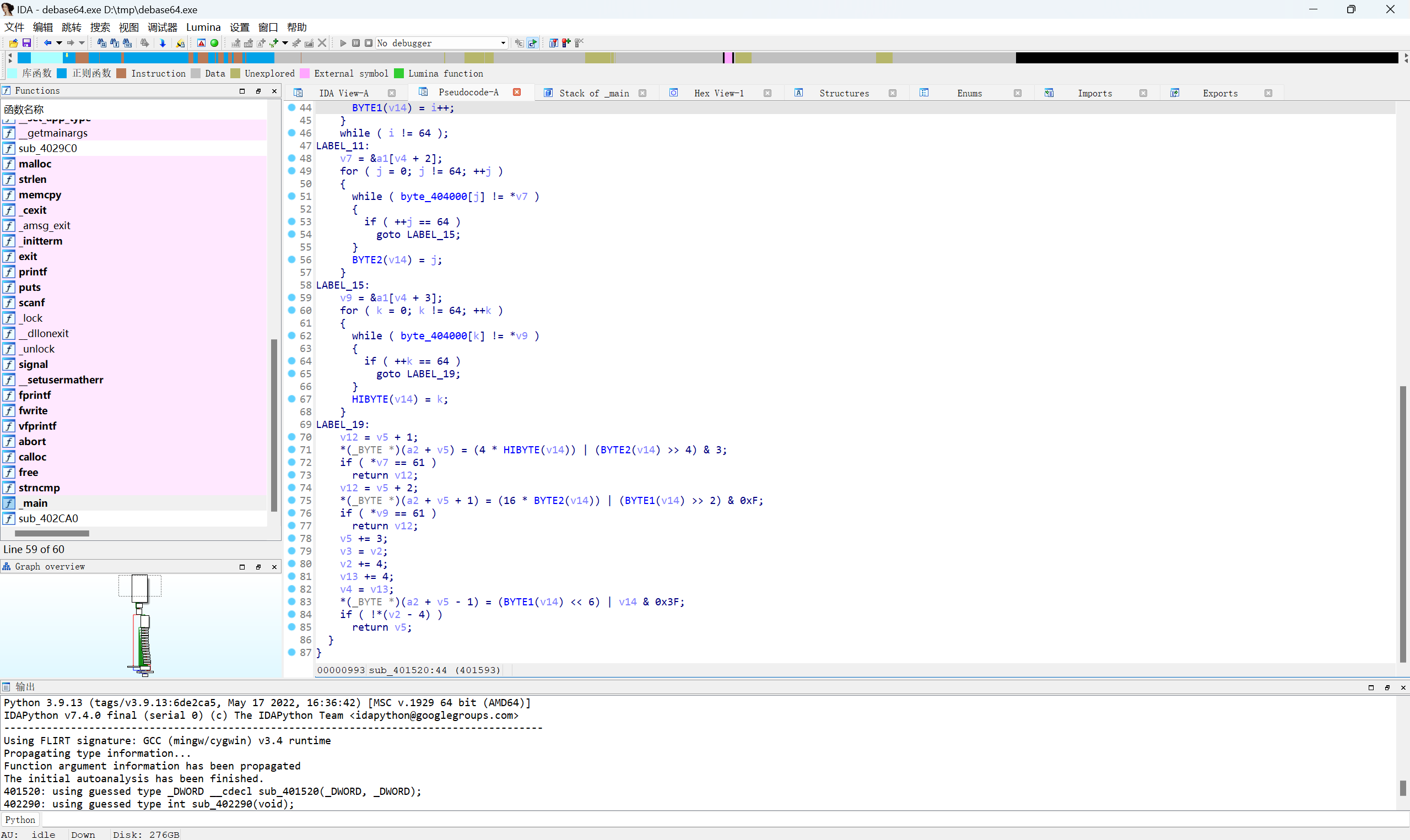
Task: Save the database with the floppy icon
Action: pos(26,43)
